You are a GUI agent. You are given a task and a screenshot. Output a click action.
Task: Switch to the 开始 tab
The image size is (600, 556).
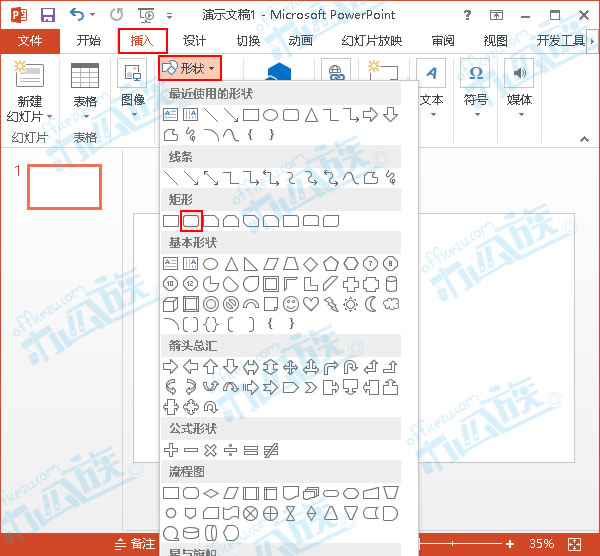coord(88,41)
